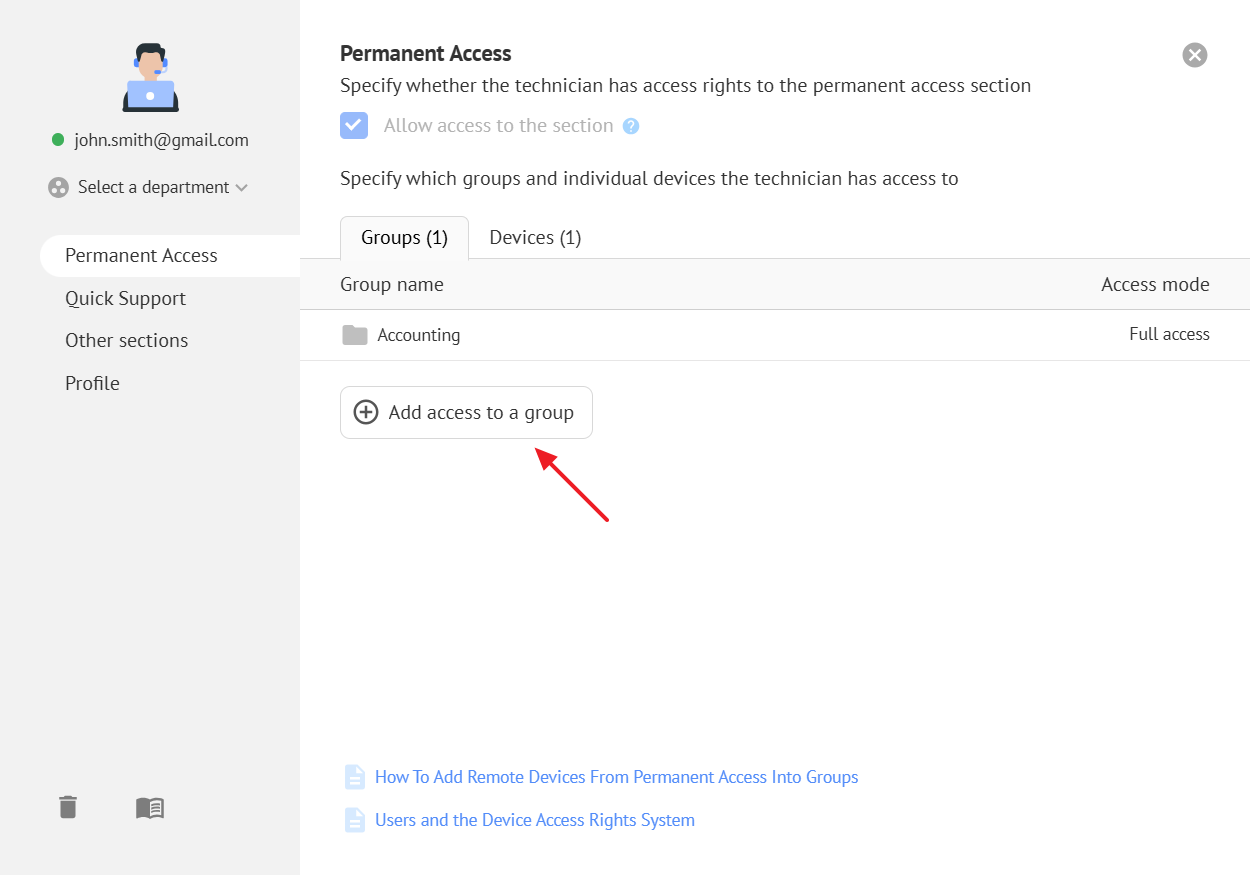Click the technician avatar icon

pos(150,78)
